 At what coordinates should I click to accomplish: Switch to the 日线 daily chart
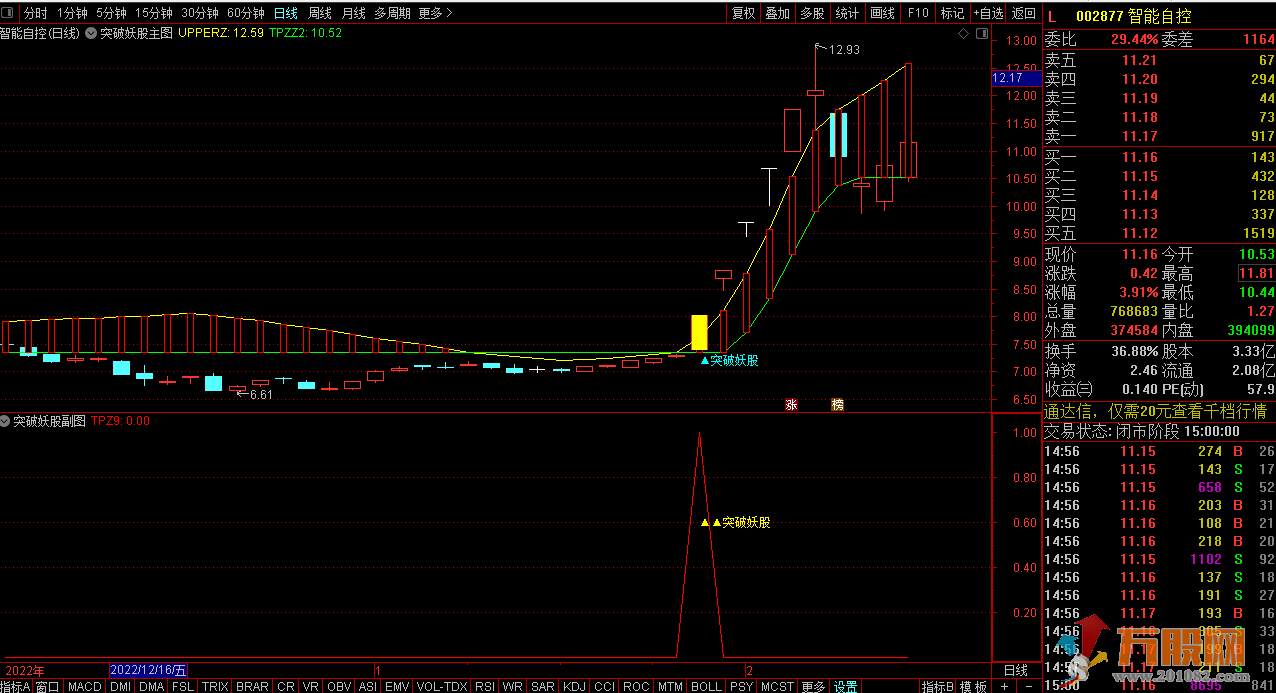tap(285, 13)
